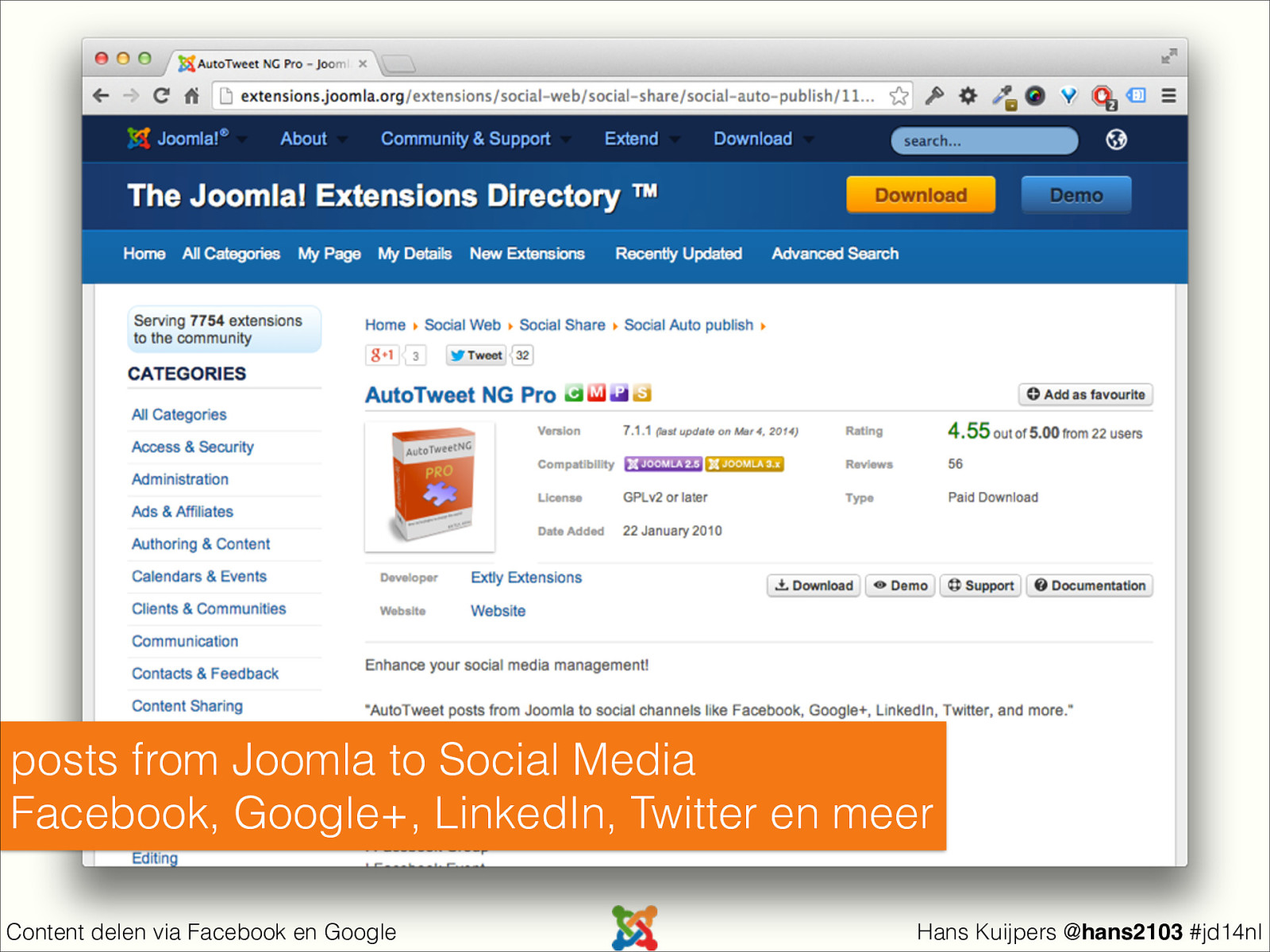Open Administration category
1270x952 pixels.
(180, 479)
